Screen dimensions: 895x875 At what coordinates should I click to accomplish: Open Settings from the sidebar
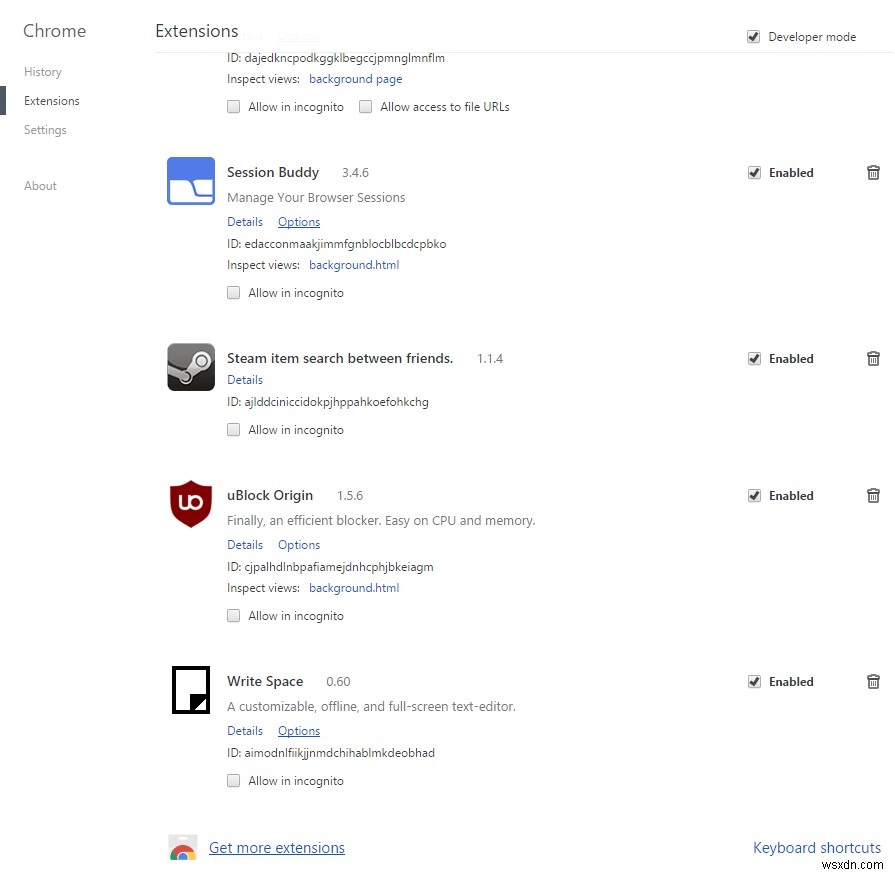(x=45, y=129)
